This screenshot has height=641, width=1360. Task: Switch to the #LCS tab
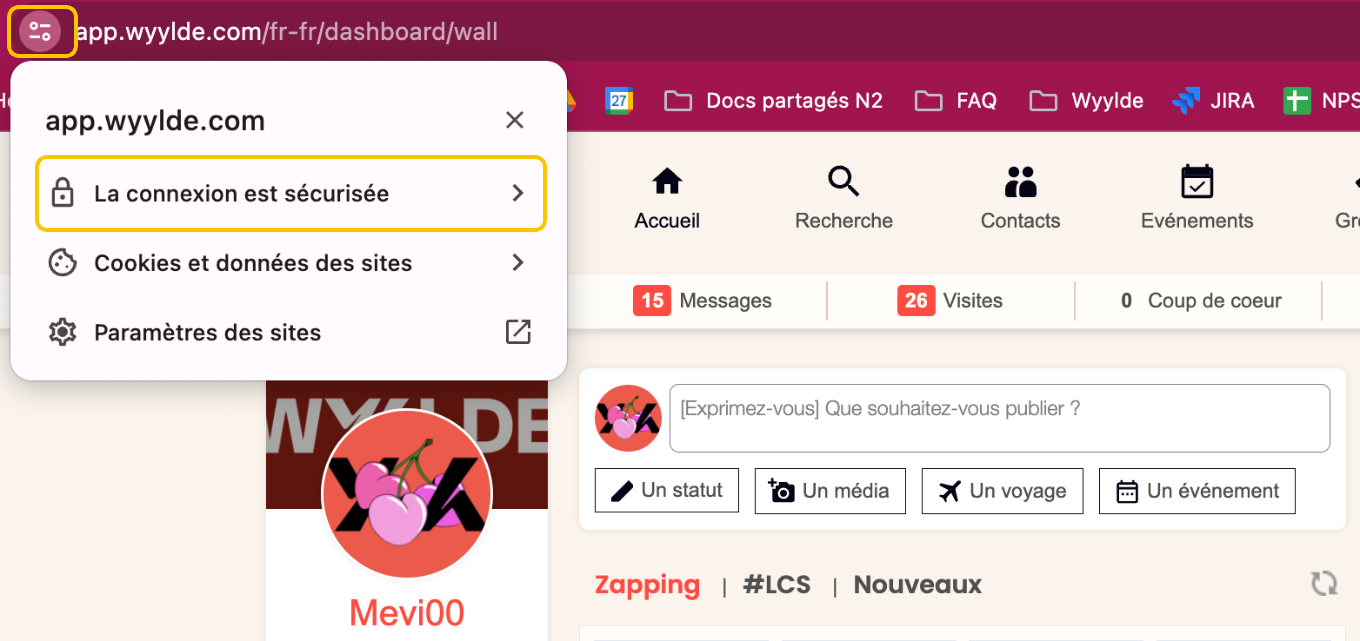777,585
